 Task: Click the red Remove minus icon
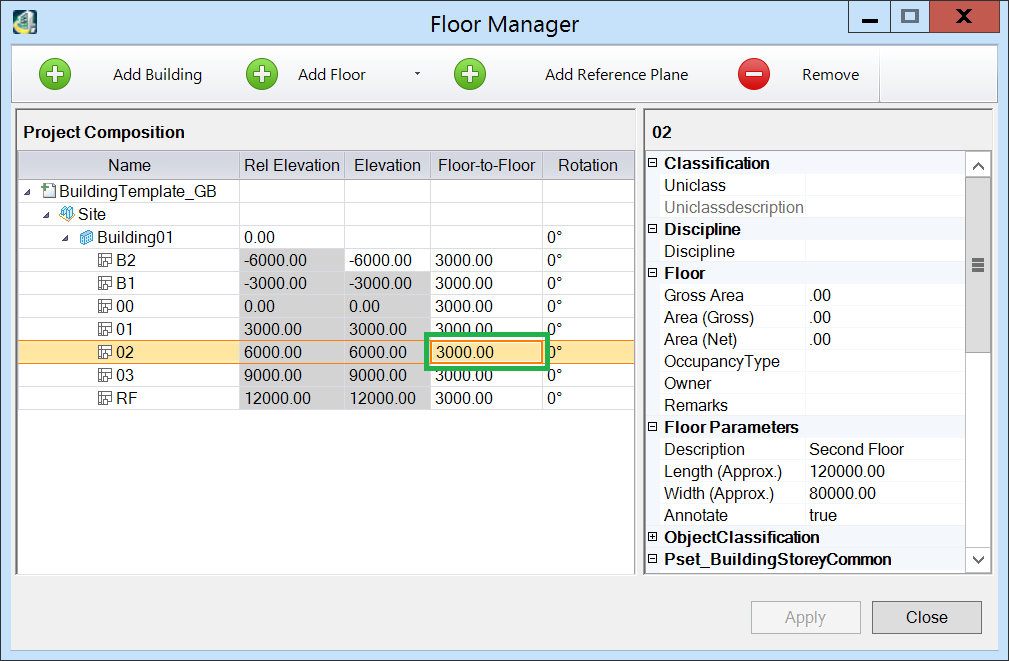point(754,75)
